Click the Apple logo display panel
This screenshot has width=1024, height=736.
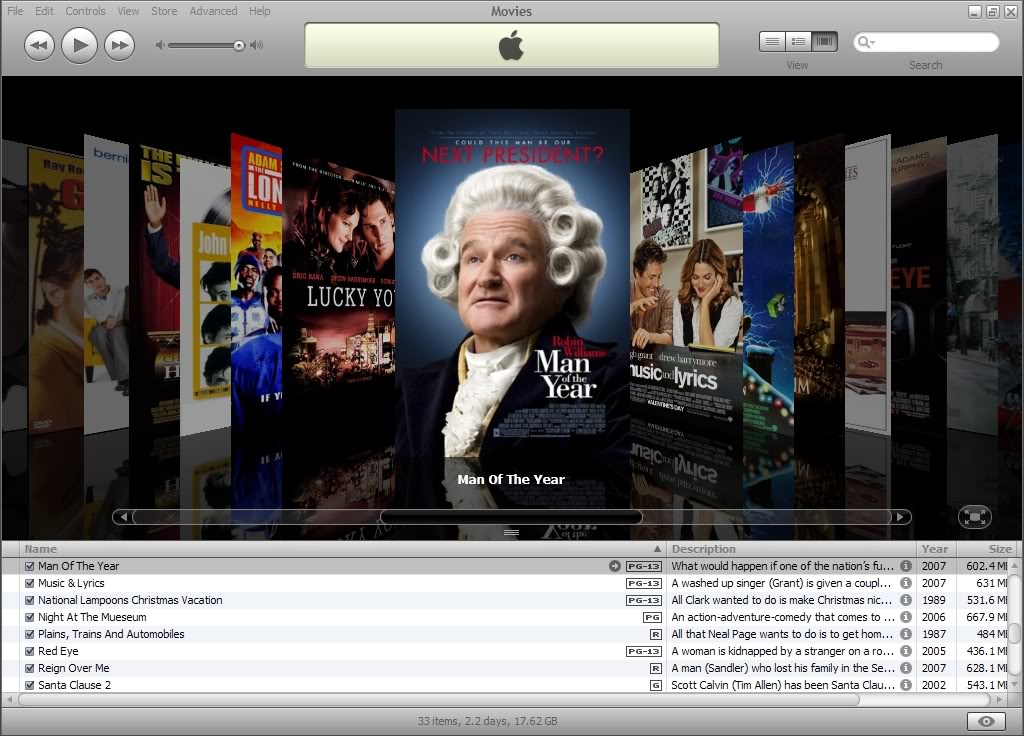[x=511, y=46]
